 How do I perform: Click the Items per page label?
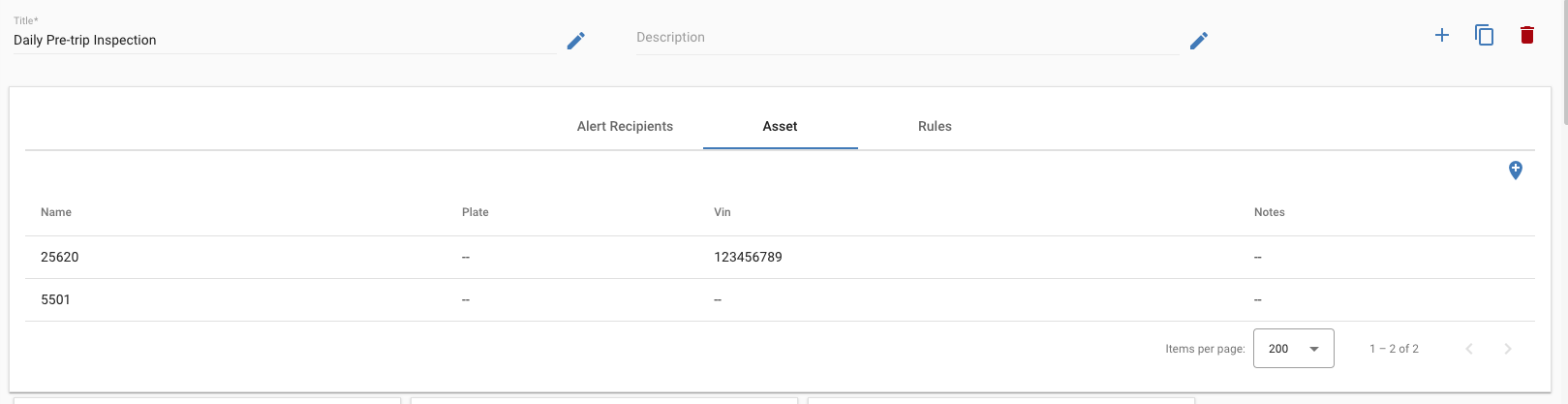(1205, 349)
